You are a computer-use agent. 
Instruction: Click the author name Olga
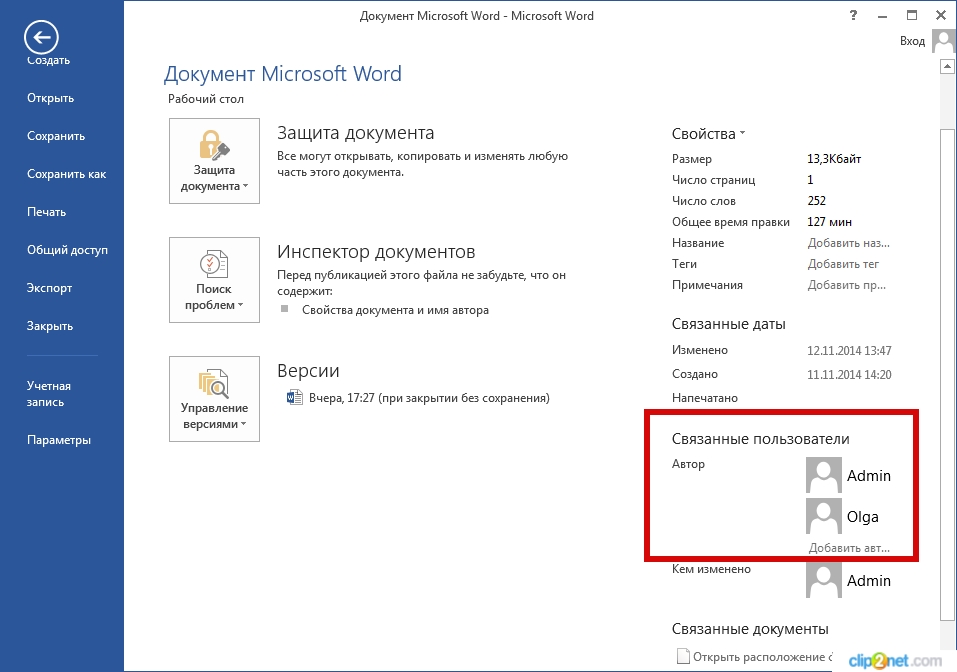[x=862, y=516]
